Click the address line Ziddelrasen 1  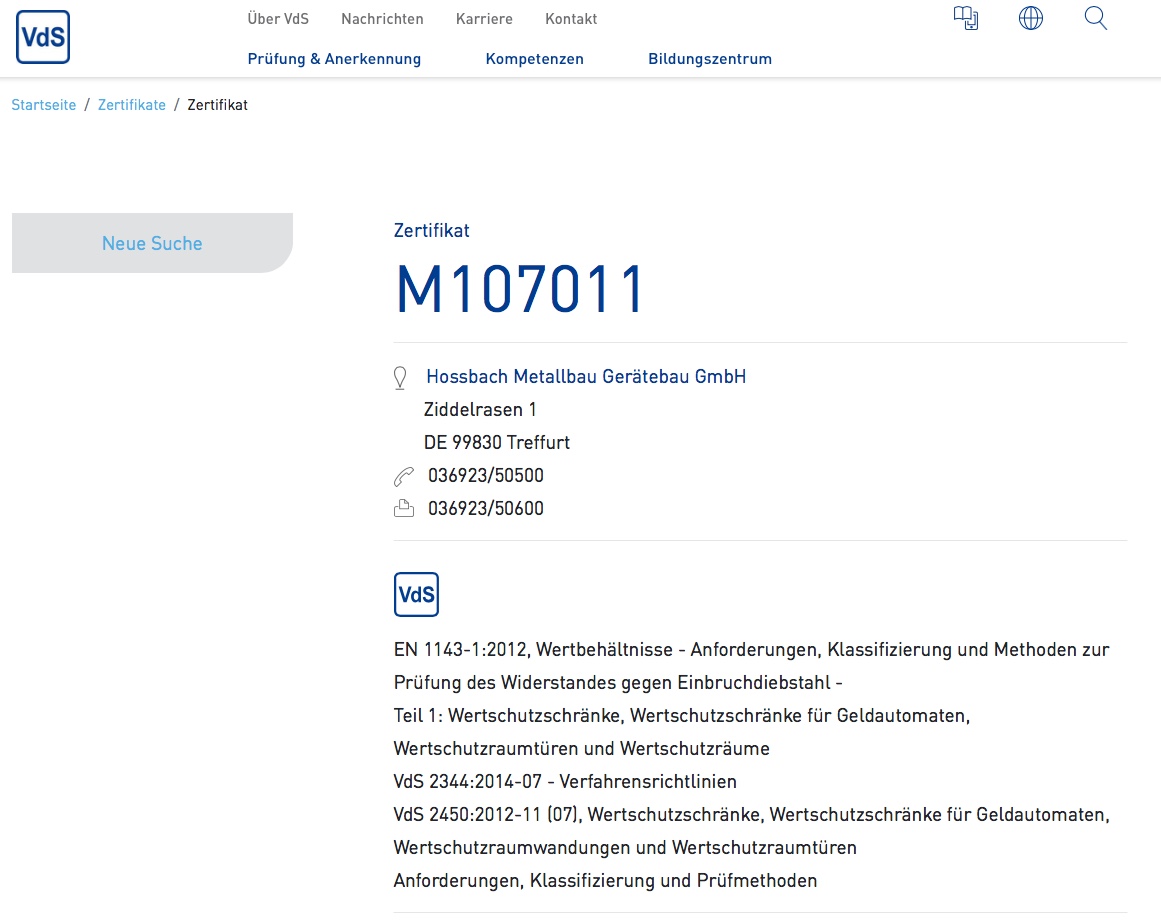click(480, 410)
